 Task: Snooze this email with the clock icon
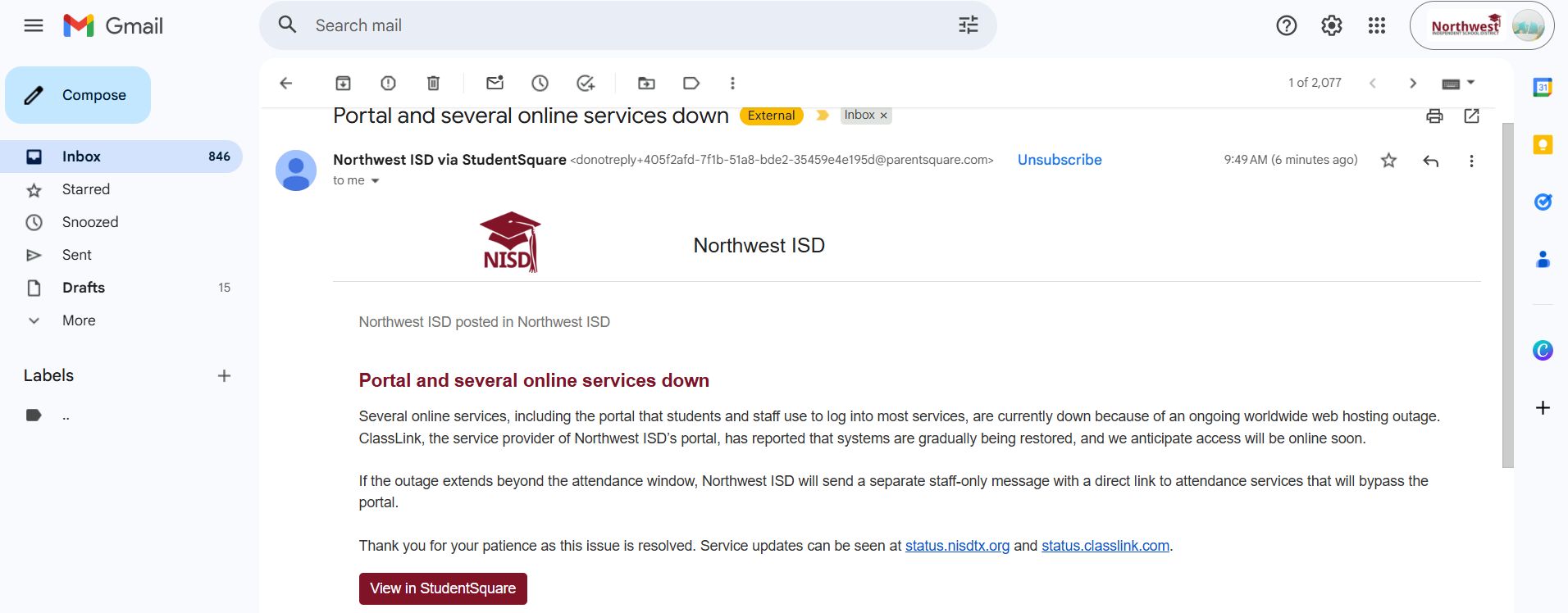coord(540,83)
